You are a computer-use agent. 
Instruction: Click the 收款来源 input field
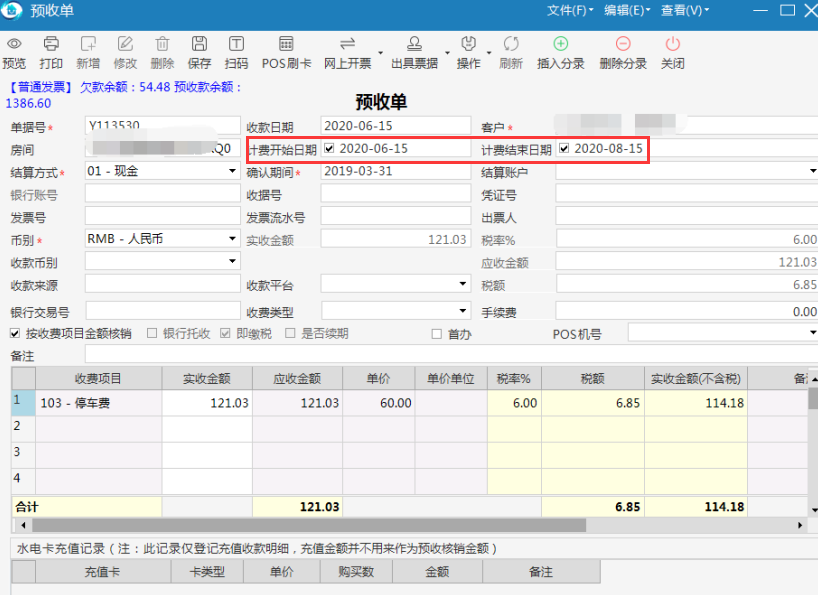pos(163,284)
